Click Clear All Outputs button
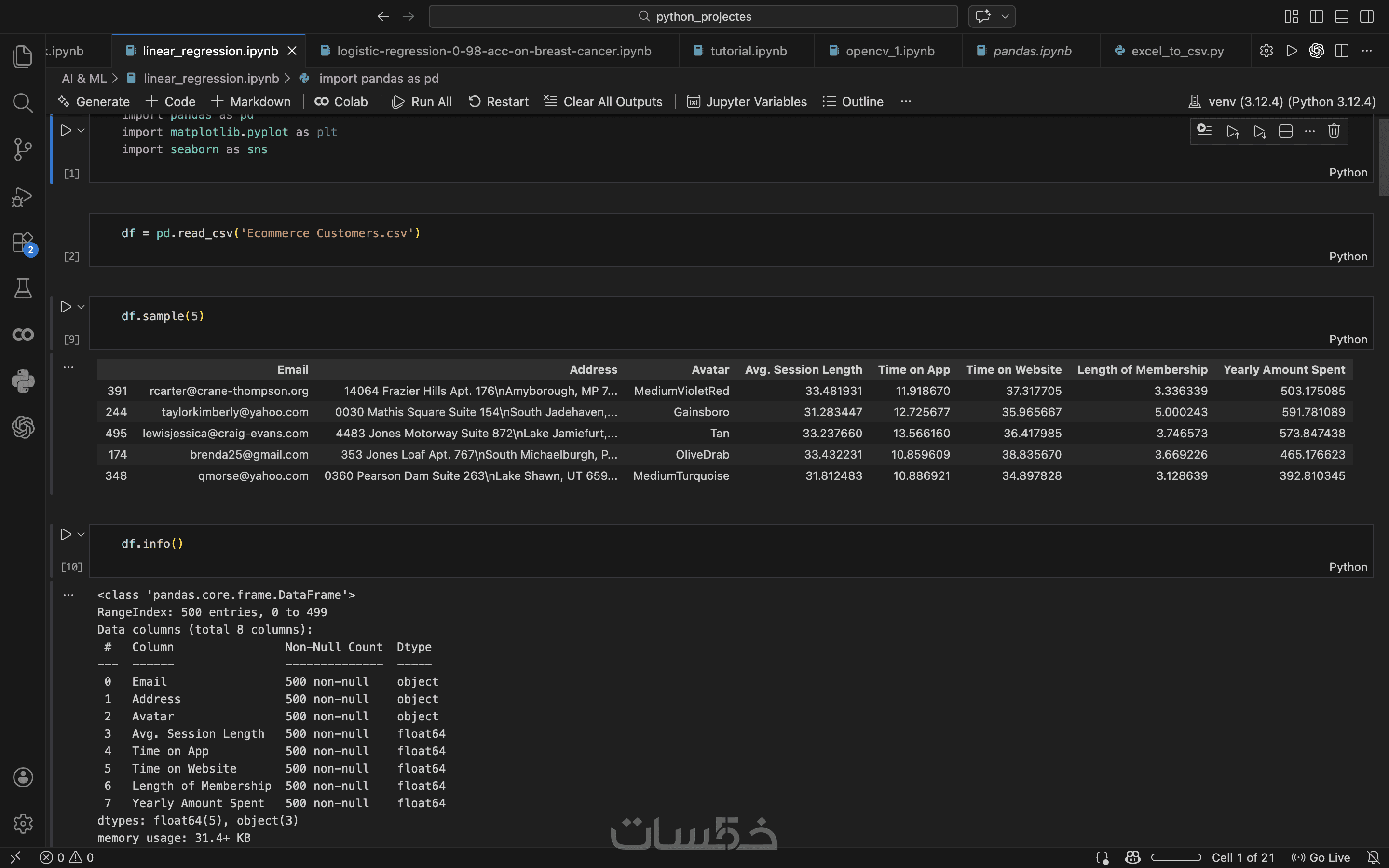Screen dimensions: 1389x868 [x=603, y=102]
